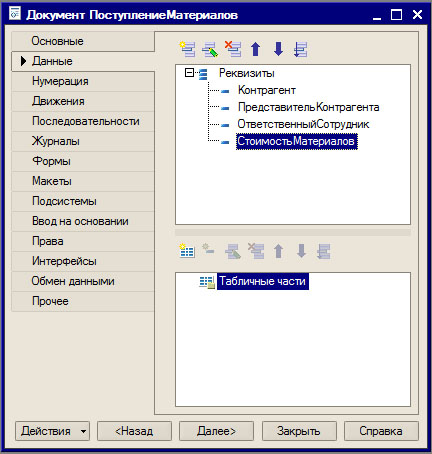Edit the tabular section with the greyed pencil icon

click(x=233, y=251)
